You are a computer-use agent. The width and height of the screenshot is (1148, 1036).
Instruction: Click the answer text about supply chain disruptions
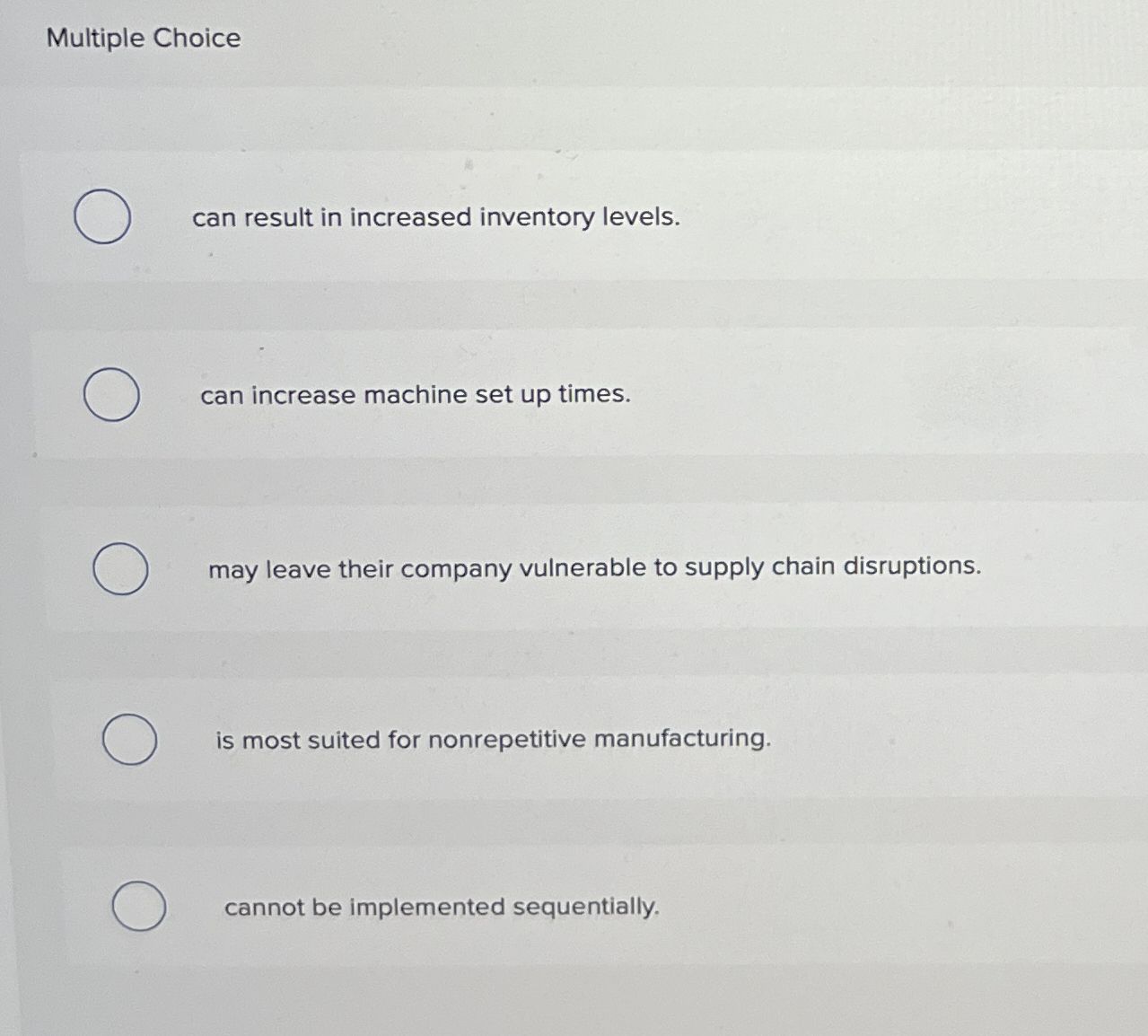pos(593,567)
